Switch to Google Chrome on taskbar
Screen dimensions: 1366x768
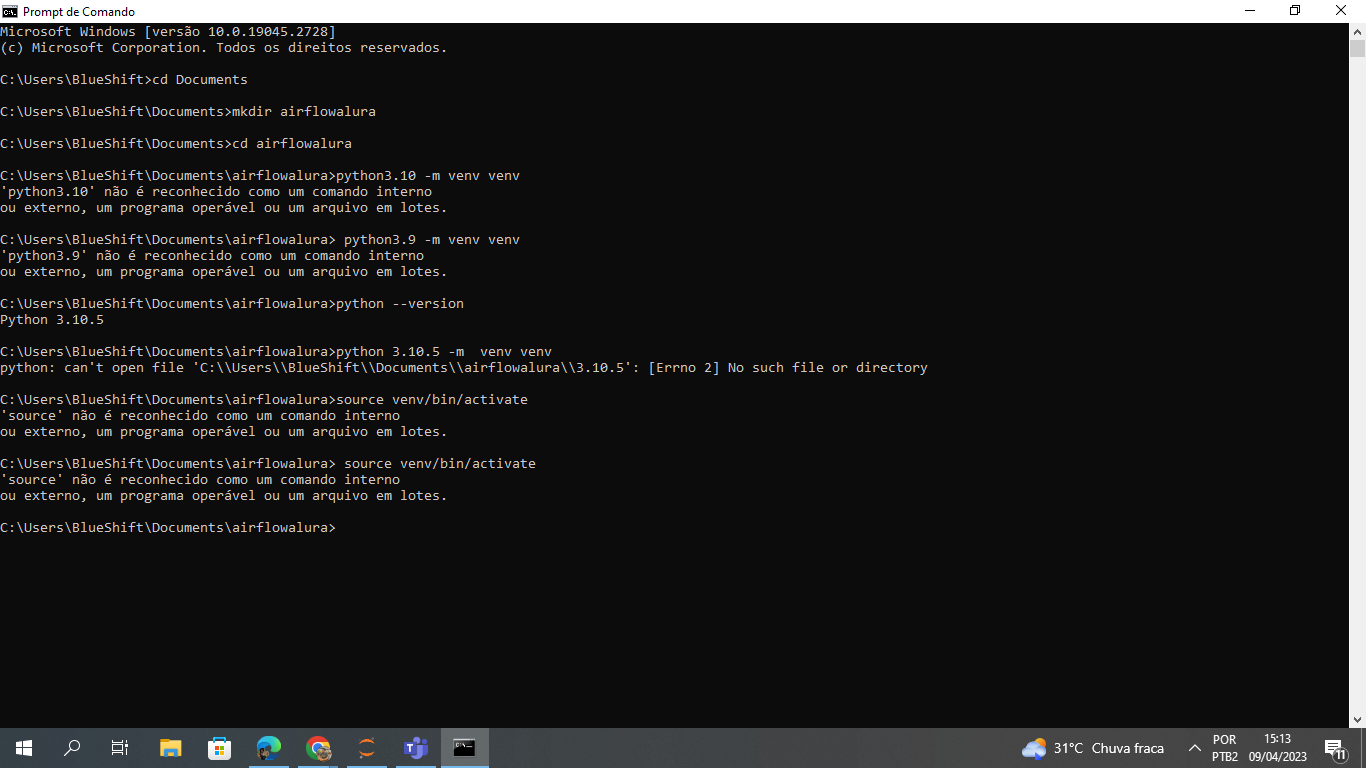tap(318, 748)
